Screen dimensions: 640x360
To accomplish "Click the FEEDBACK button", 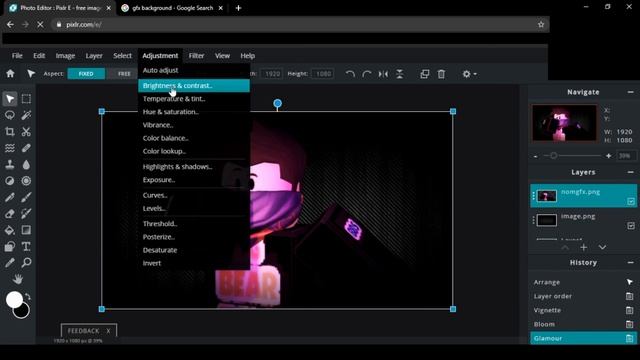I will [84, 331].
